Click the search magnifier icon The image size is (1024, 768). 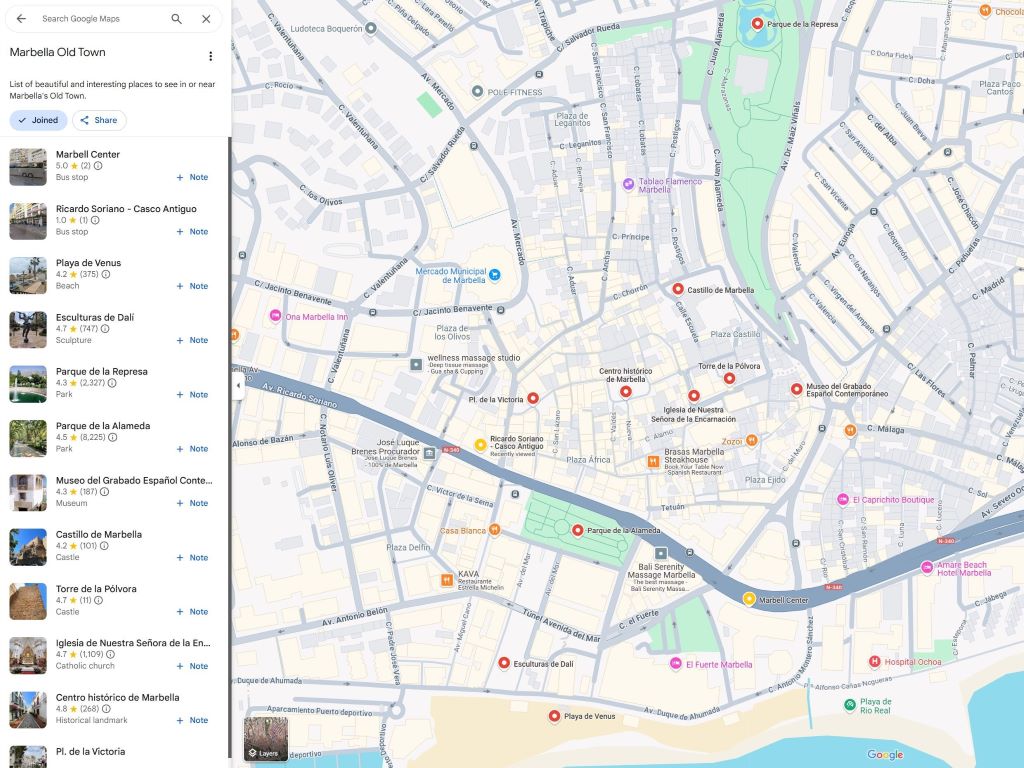pyautogui.click(x=176, y=19)
